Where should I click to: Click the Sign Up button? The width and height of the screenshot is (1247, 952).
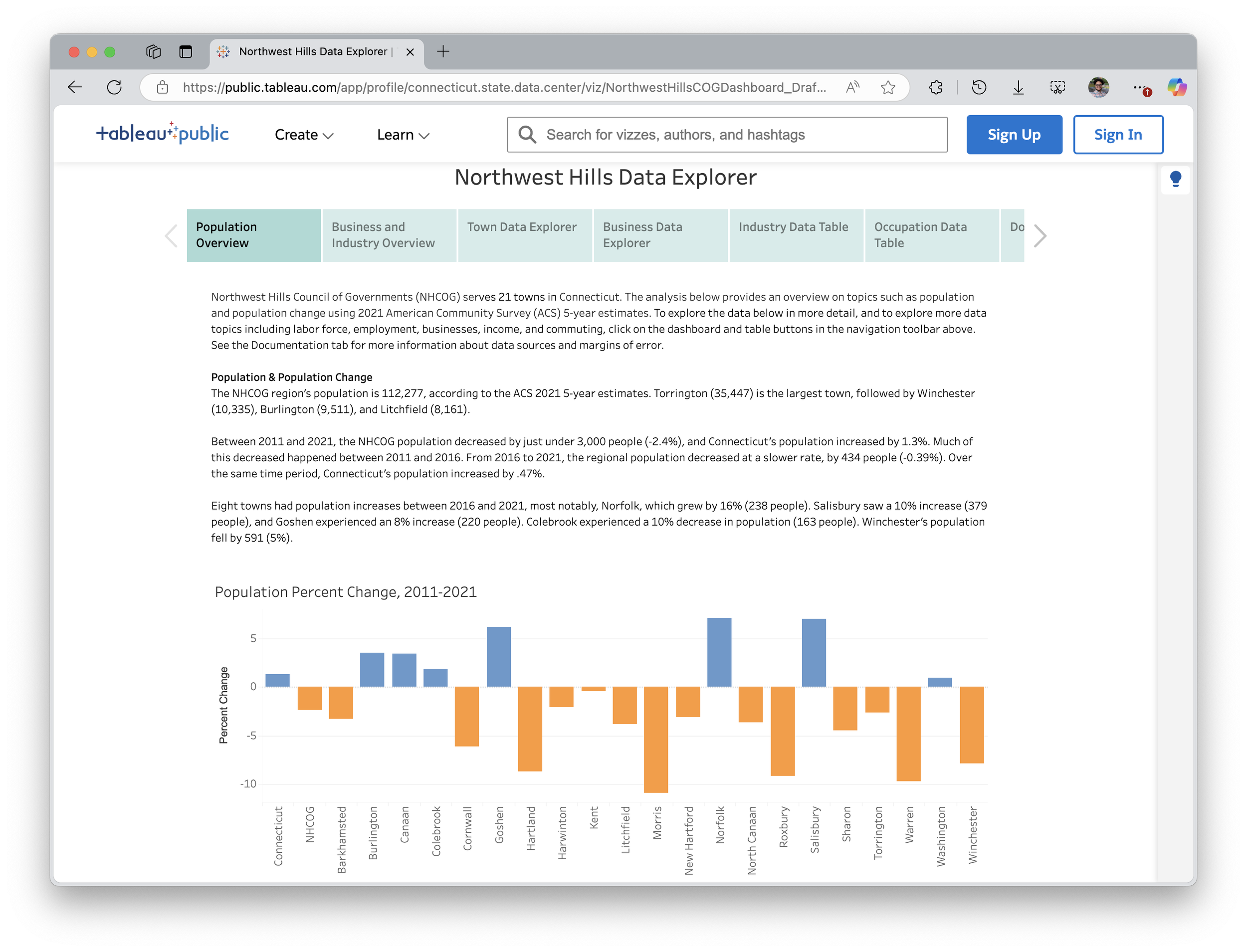[x=1014, y=135]
